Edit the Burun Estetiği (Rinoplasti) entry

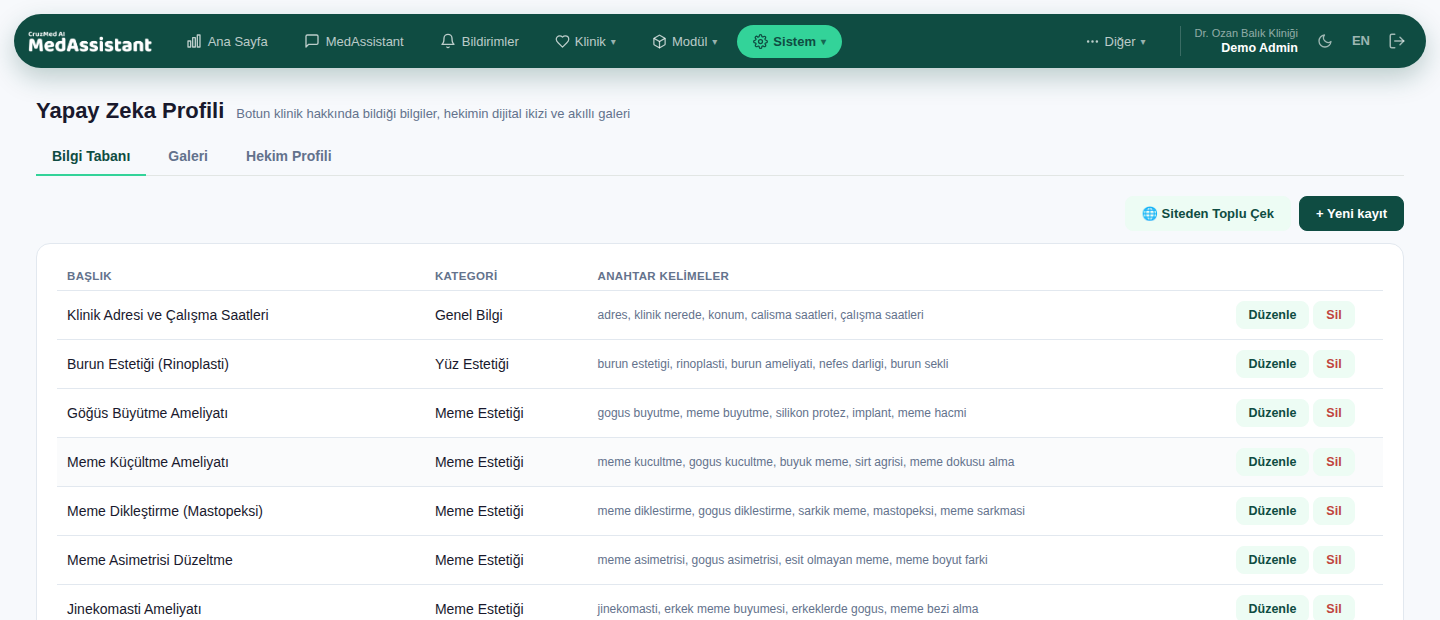(1272, 364)
